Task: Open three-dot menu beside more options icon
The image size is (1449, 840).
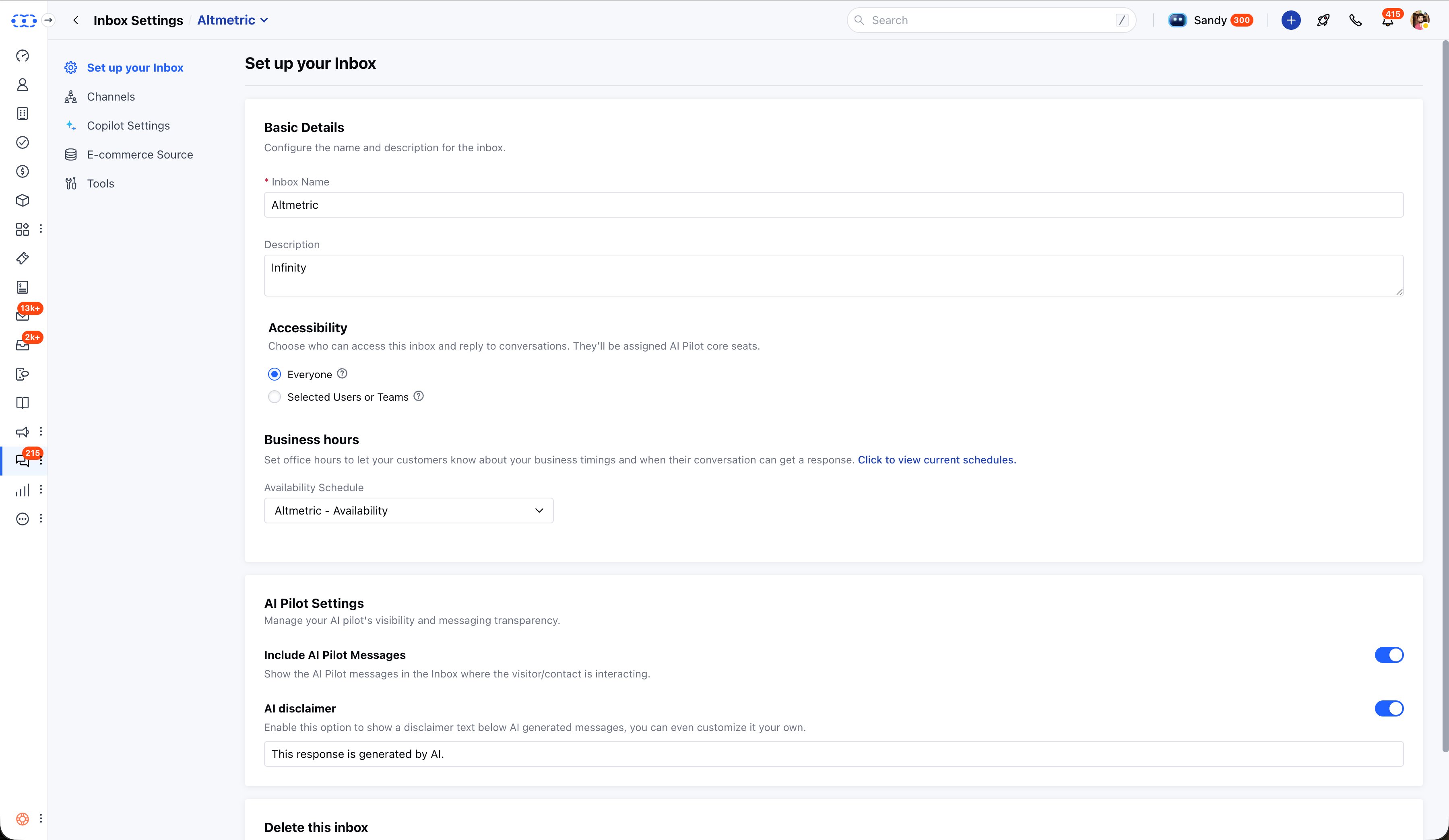Action: (x=41, y=519)
